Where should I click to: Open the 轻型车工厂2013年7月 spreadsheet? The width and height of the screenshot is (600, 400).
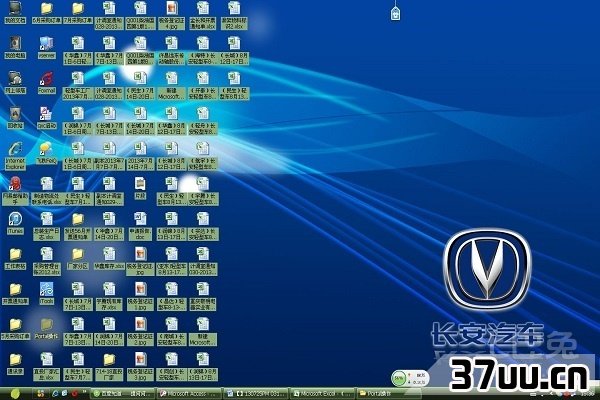[x=78, y=86]
